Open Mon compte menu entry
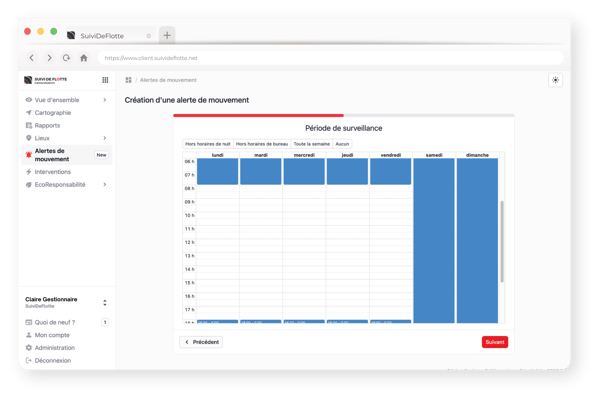The image size is (600, 399). click(x=67, y=335)
